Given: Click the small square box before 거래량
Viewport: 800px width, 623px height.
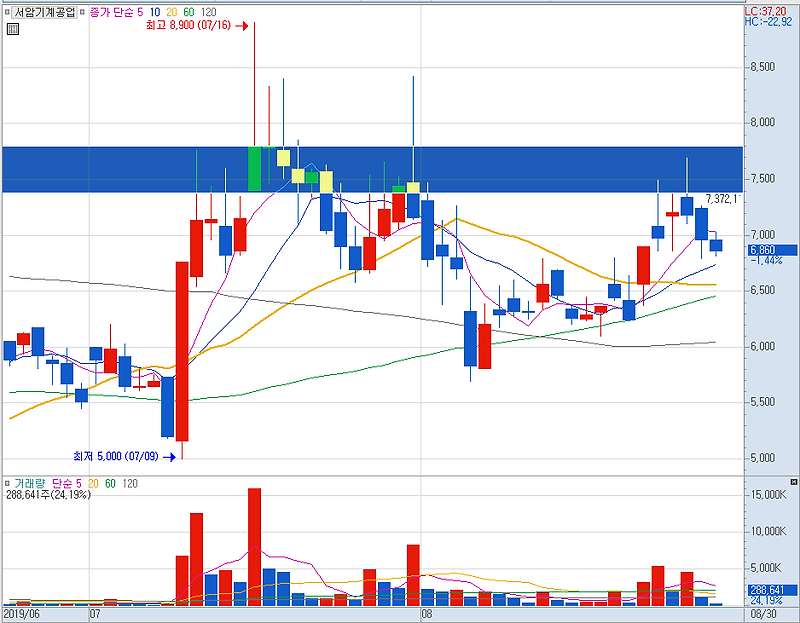Looking at the screenshot, I should coord(7,483).
